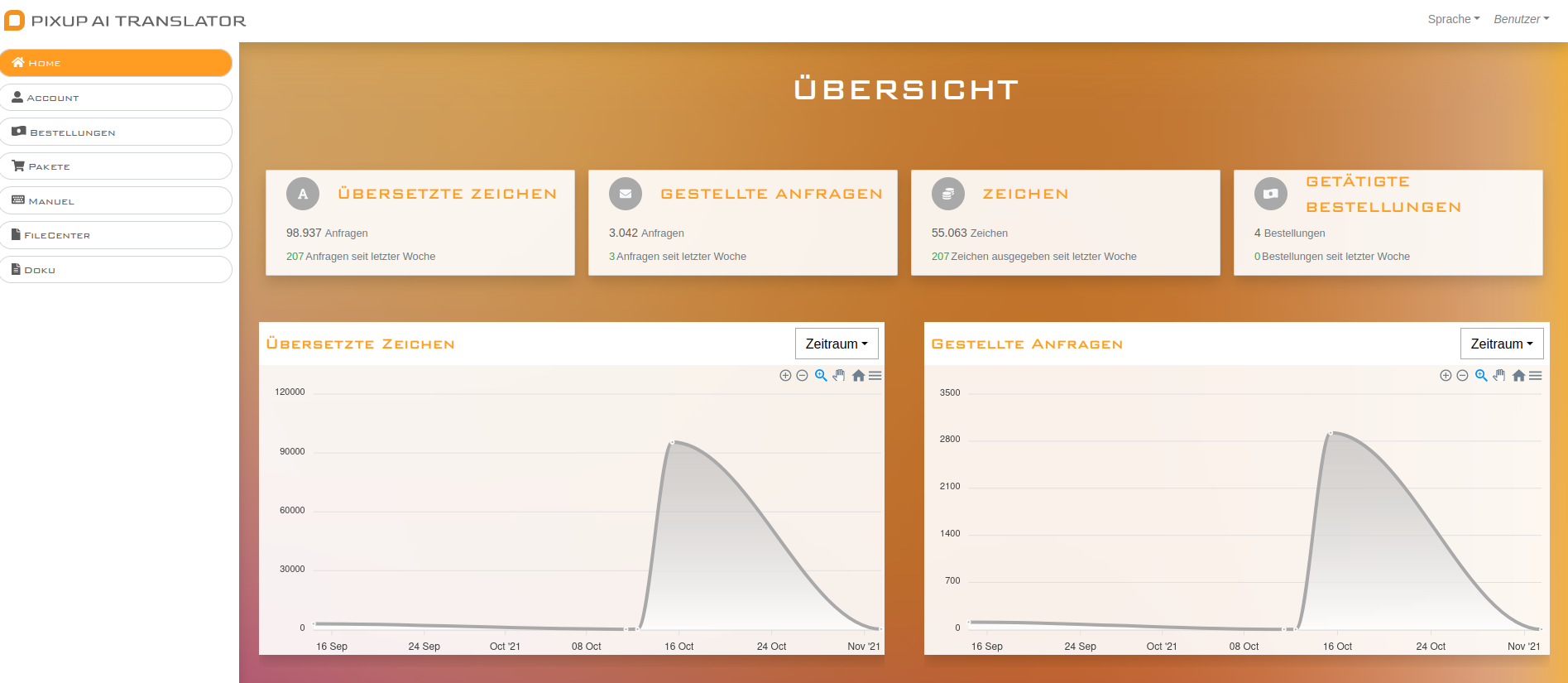Click zoom out icon on Übersetzte Zeichen chart
This screenshot has height=683, width=1568.
pos(802,376)
